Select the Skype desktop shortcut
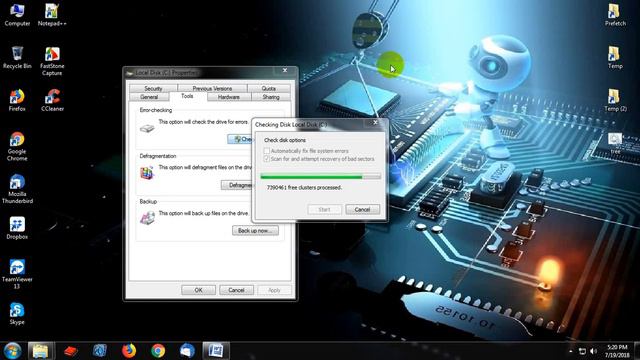This screenshot has width=640, height=360. [x=17, y=313]
